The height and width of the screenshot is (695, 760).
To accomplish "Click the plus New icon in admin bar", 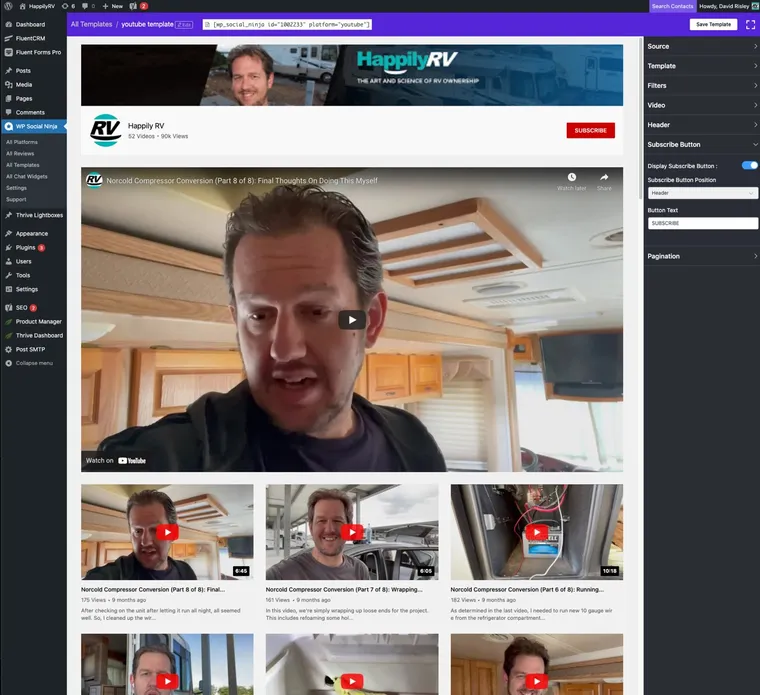I will point(105,6).
